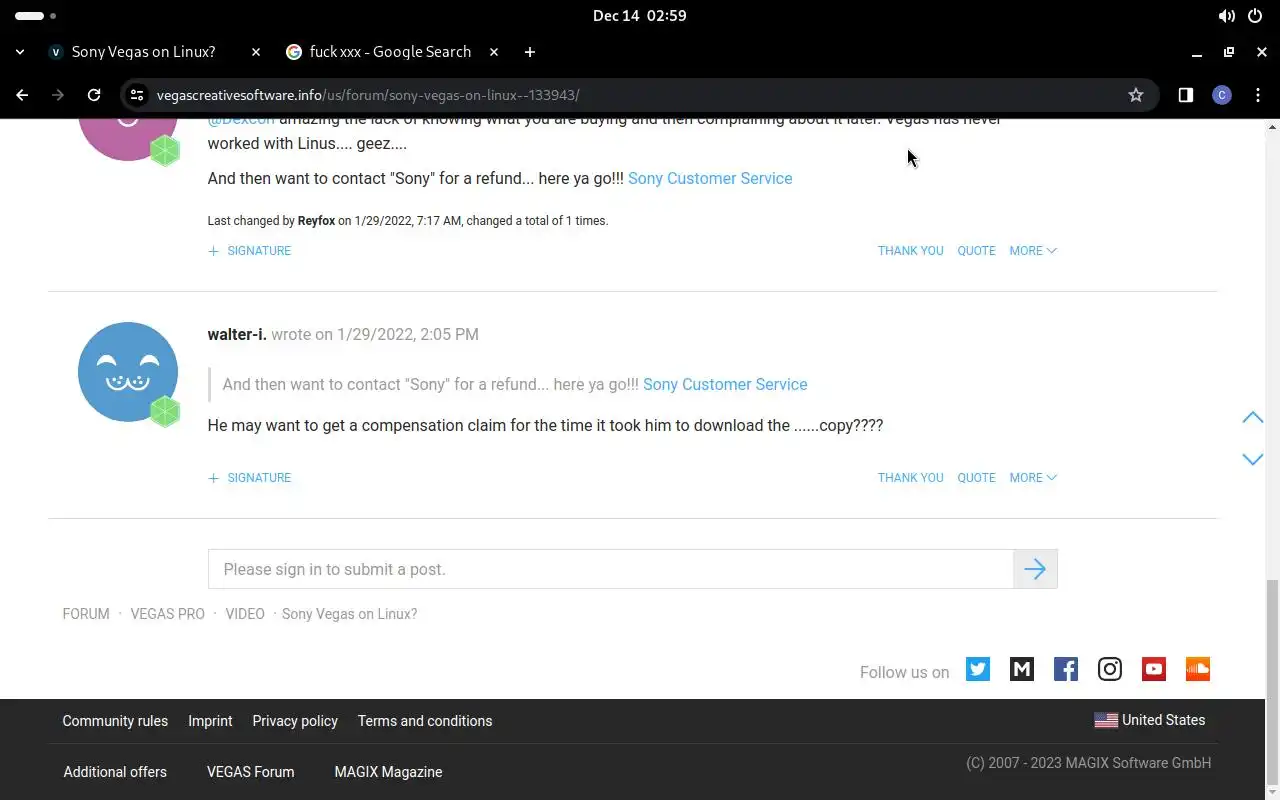The image size is (1280, 800).
Task: Go back to the previous page
Action: [22, 95]
